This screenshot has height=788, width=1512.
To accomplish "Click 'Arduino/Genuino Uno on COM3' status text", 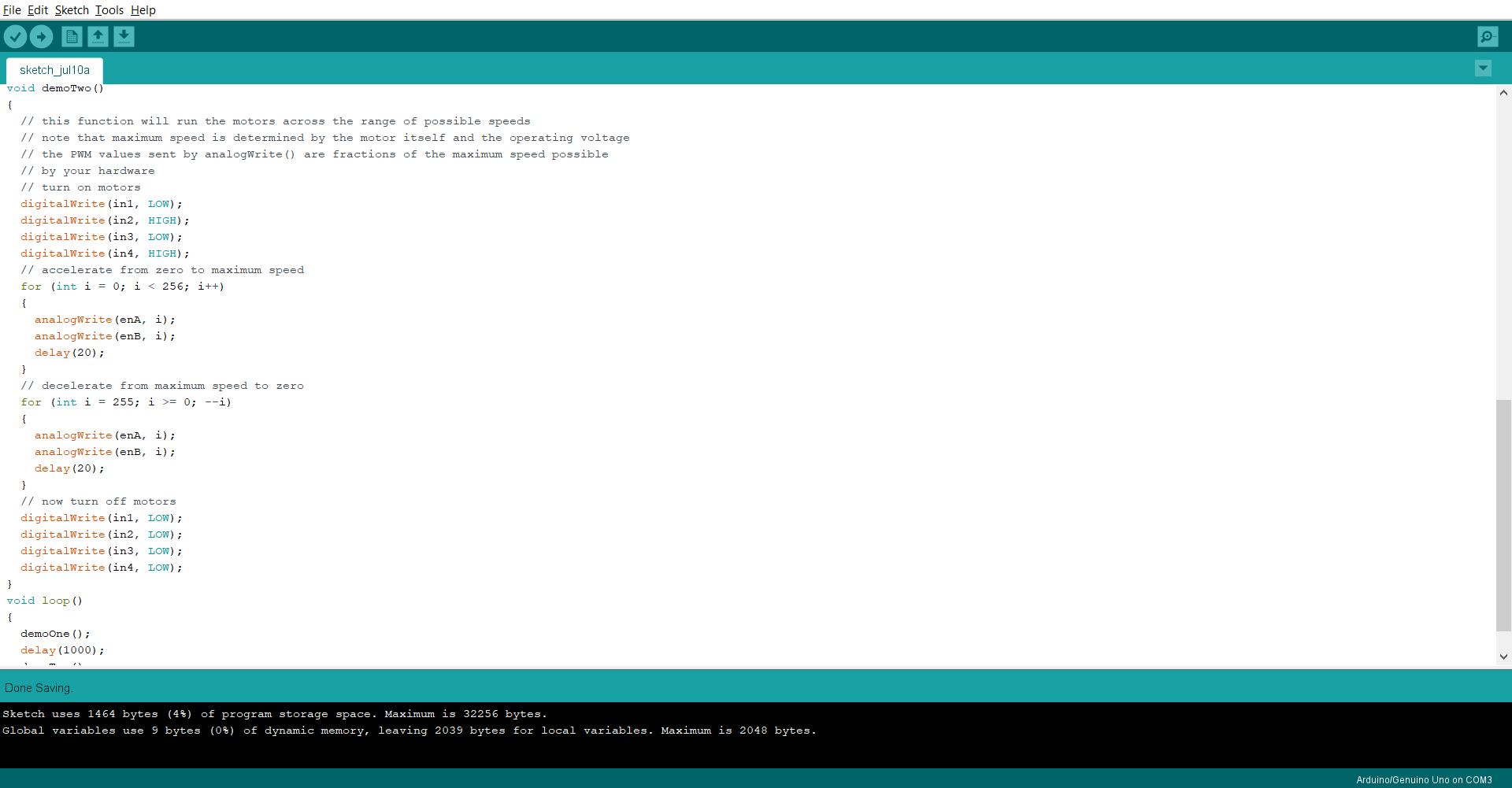I will point(1424,780).
